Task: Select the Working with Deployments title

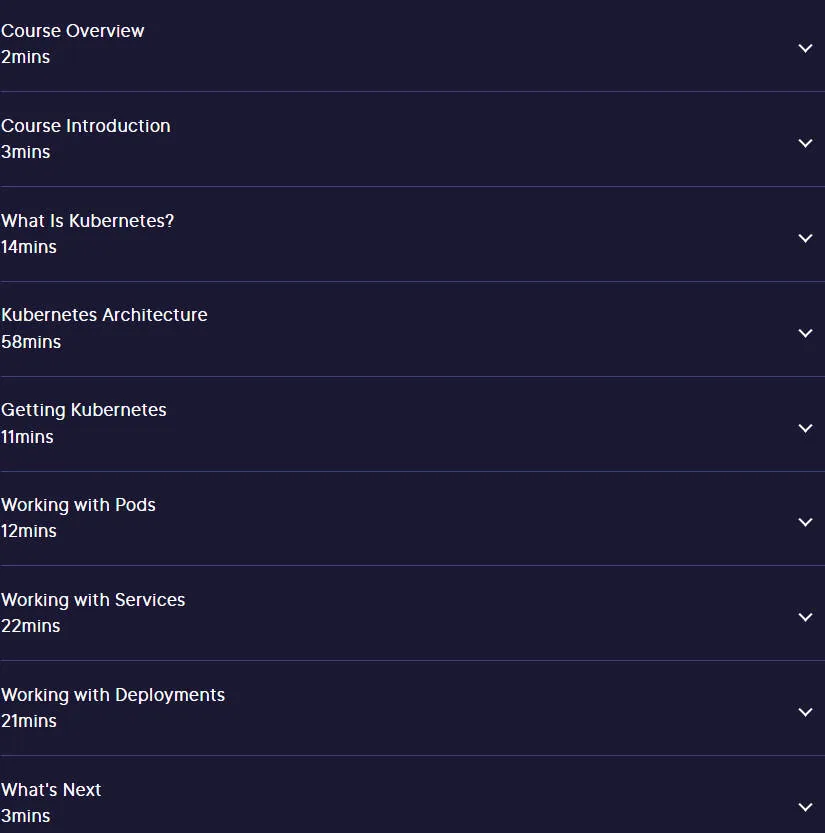Action: tap(113, 695)
